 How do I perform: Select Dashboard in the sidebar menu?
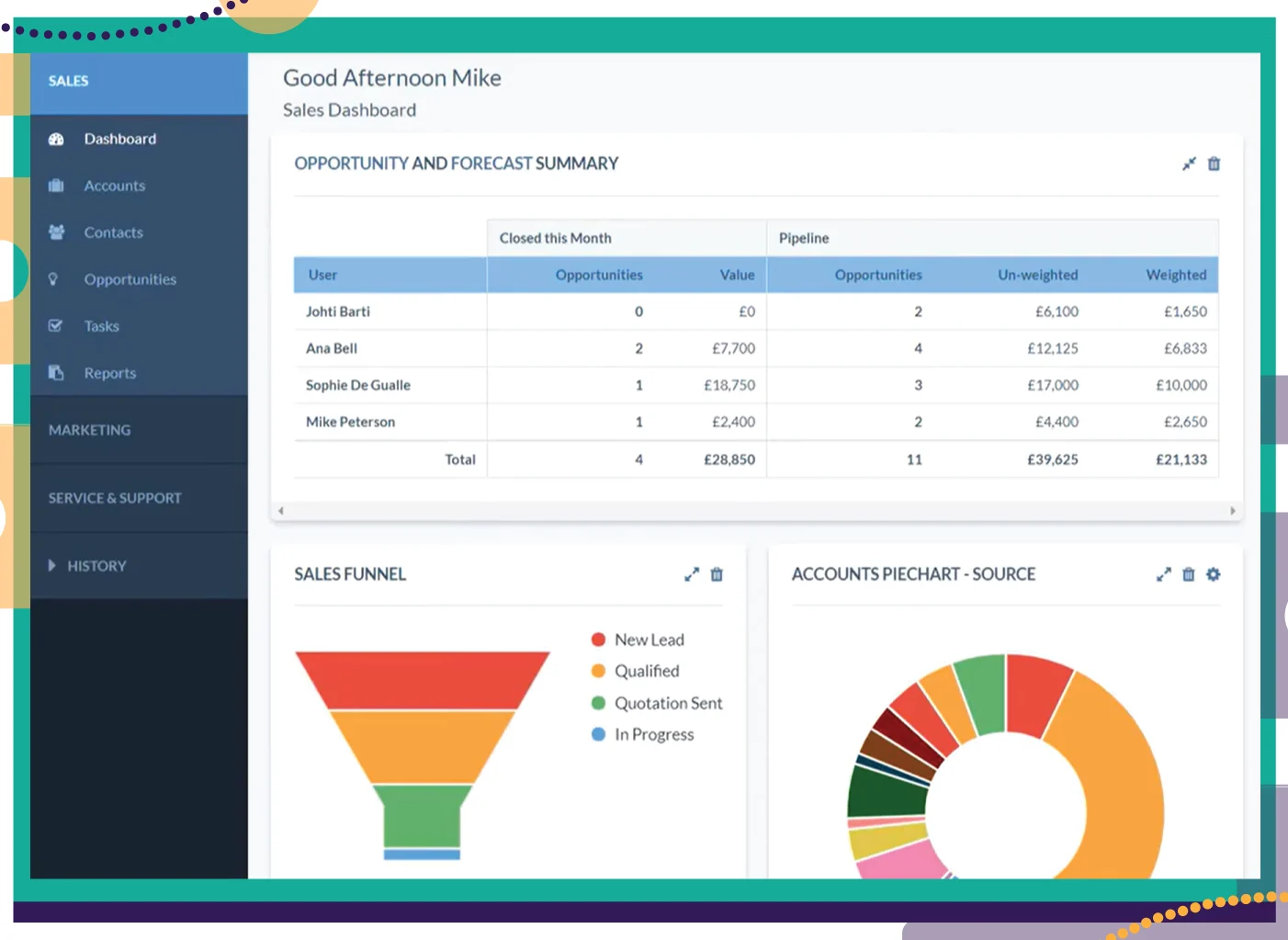(119, 139)
